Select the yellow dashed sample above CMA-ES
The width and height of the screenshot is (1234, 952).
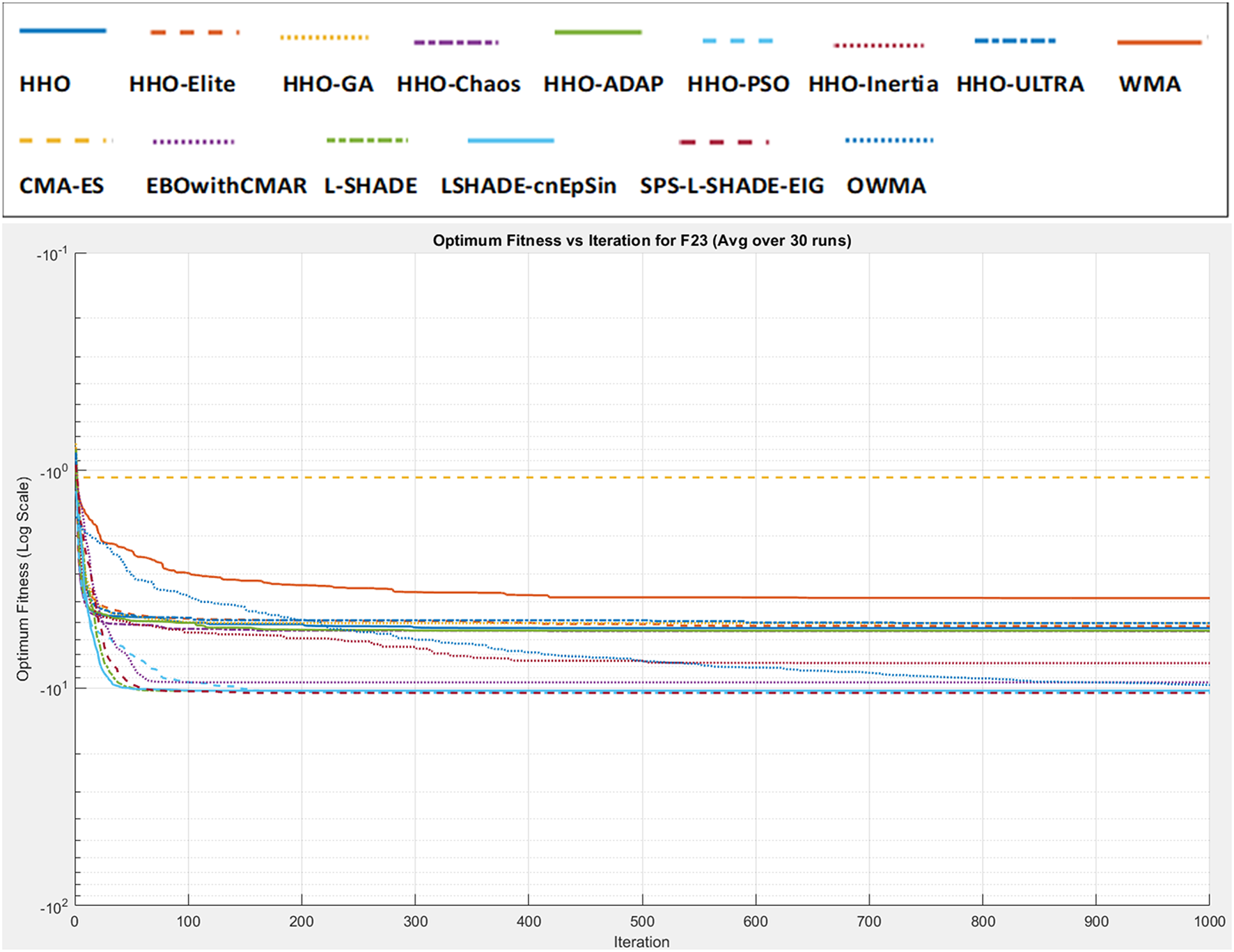coord(66,141)
